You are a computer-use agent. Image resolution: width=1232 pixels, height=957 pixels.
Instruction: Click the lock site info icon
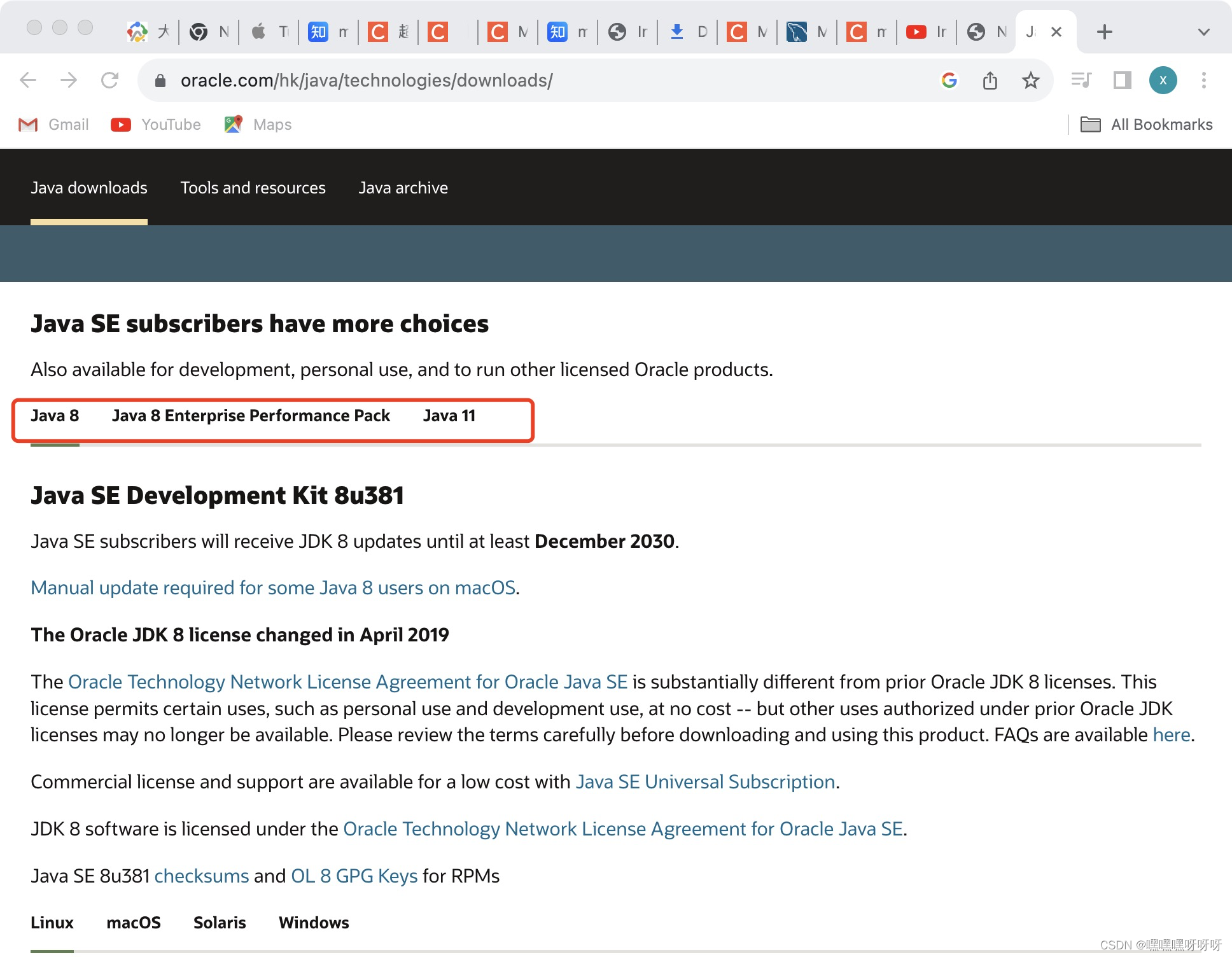tap(160, 81)
